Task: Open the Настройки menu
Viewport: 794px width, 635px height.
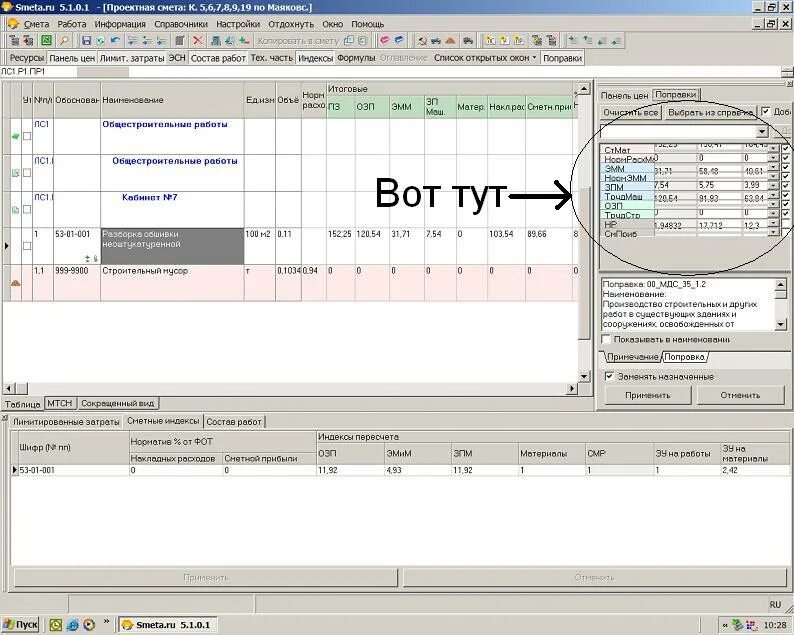Action: [x=238, y=24]
